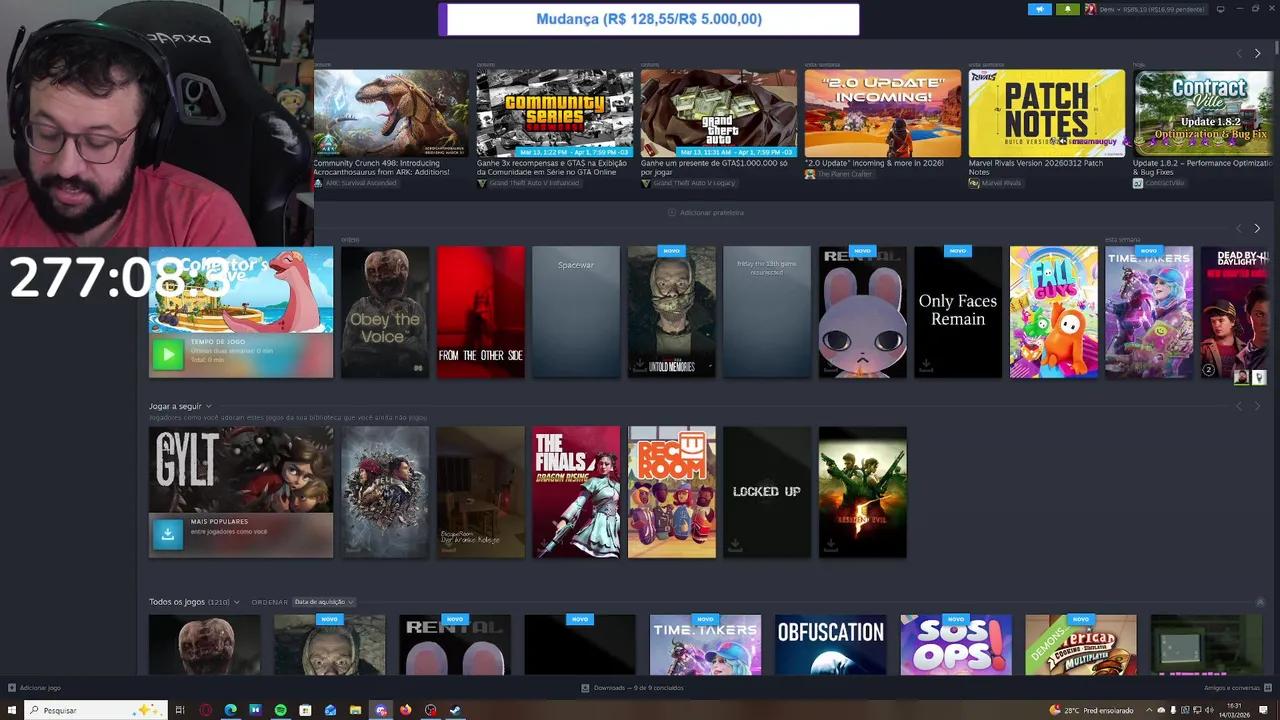Image resolution: width=1280 pixels, height=720 pixels.
Task: Select From The Other Side game
Action: coord(480,312)
